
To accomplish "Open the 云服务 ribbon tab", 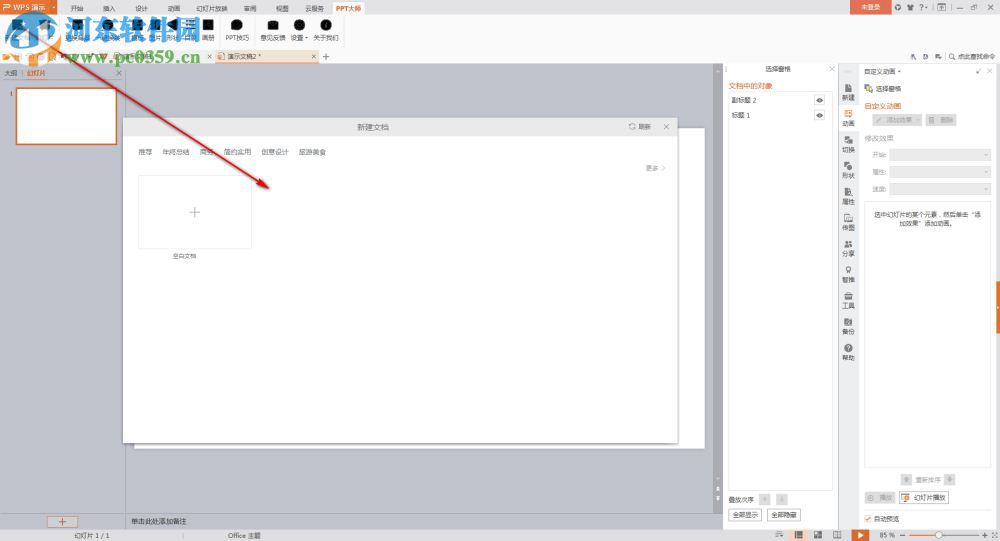I will [314, 8].
